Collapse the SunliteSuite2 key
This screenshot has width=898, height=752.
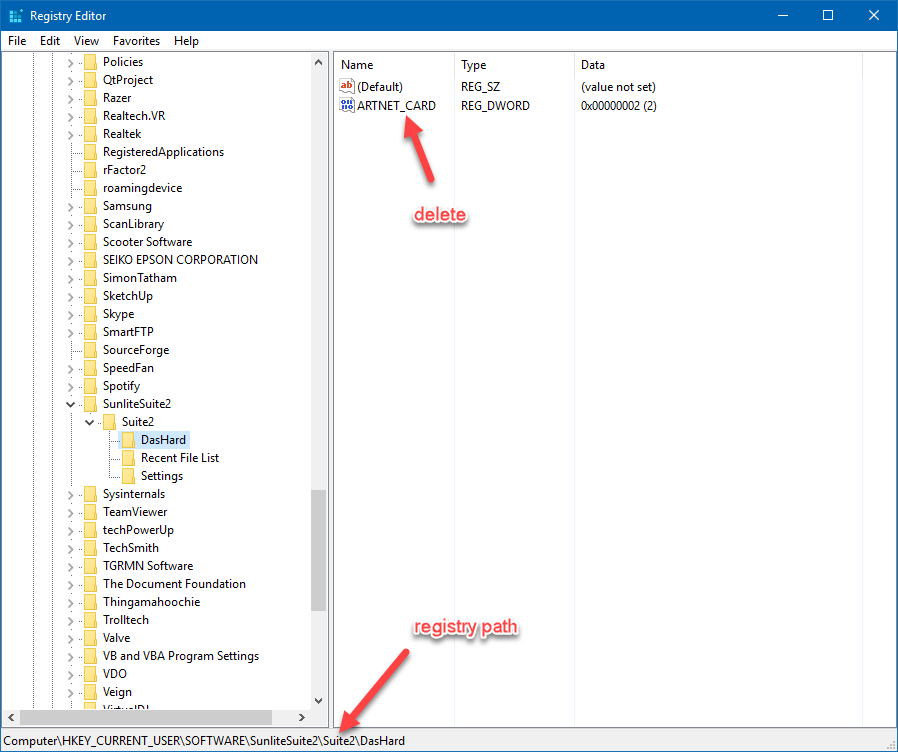point(70,404)
